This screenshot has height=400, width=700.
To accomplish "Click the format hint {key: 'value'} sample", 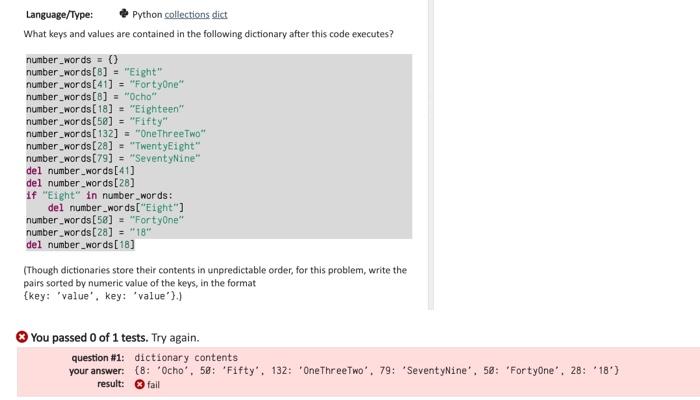I will point(102,296).
